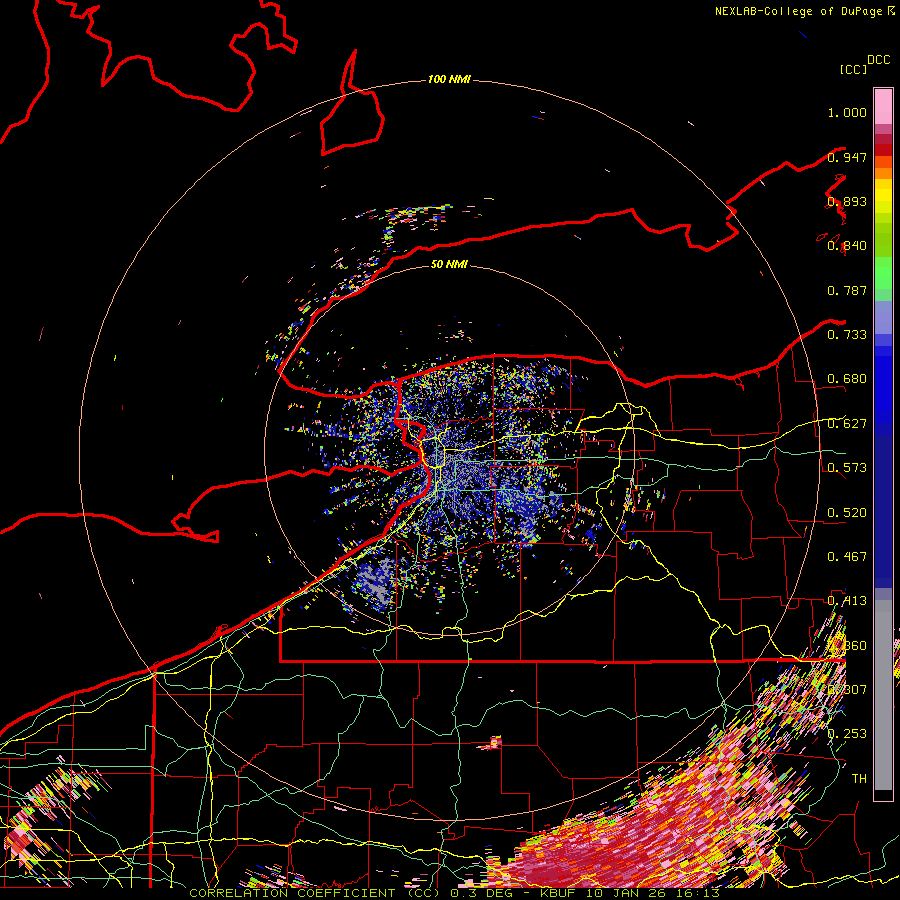Click the 1.000 legend value

(847, 112)
